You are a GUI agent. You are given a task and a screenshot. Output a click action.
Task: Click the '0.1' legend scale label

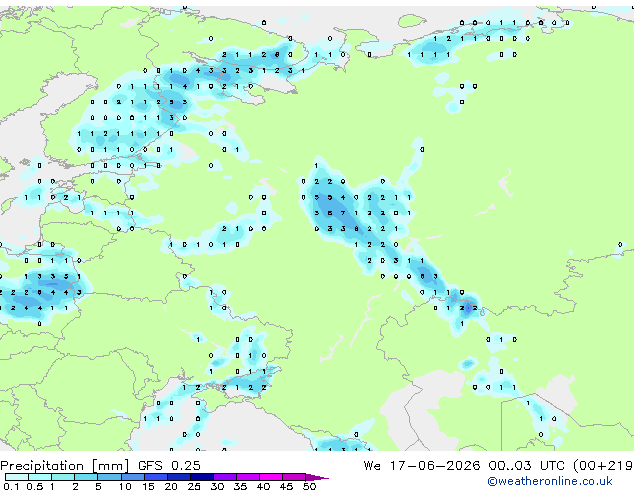click(x=11, y=486)
